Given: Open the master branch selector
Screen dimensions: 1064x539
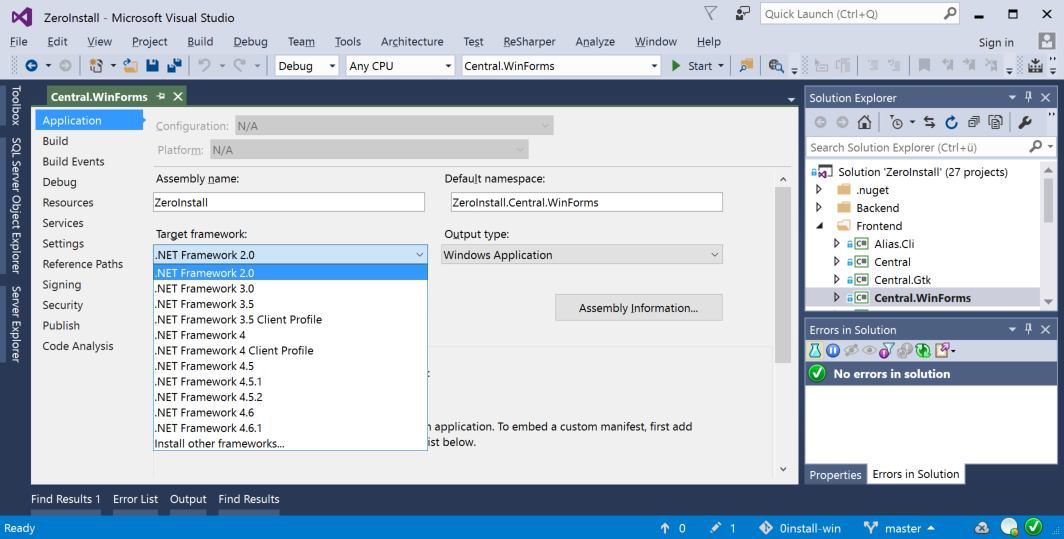Looking at the screenshot, I should pos(899,528).
